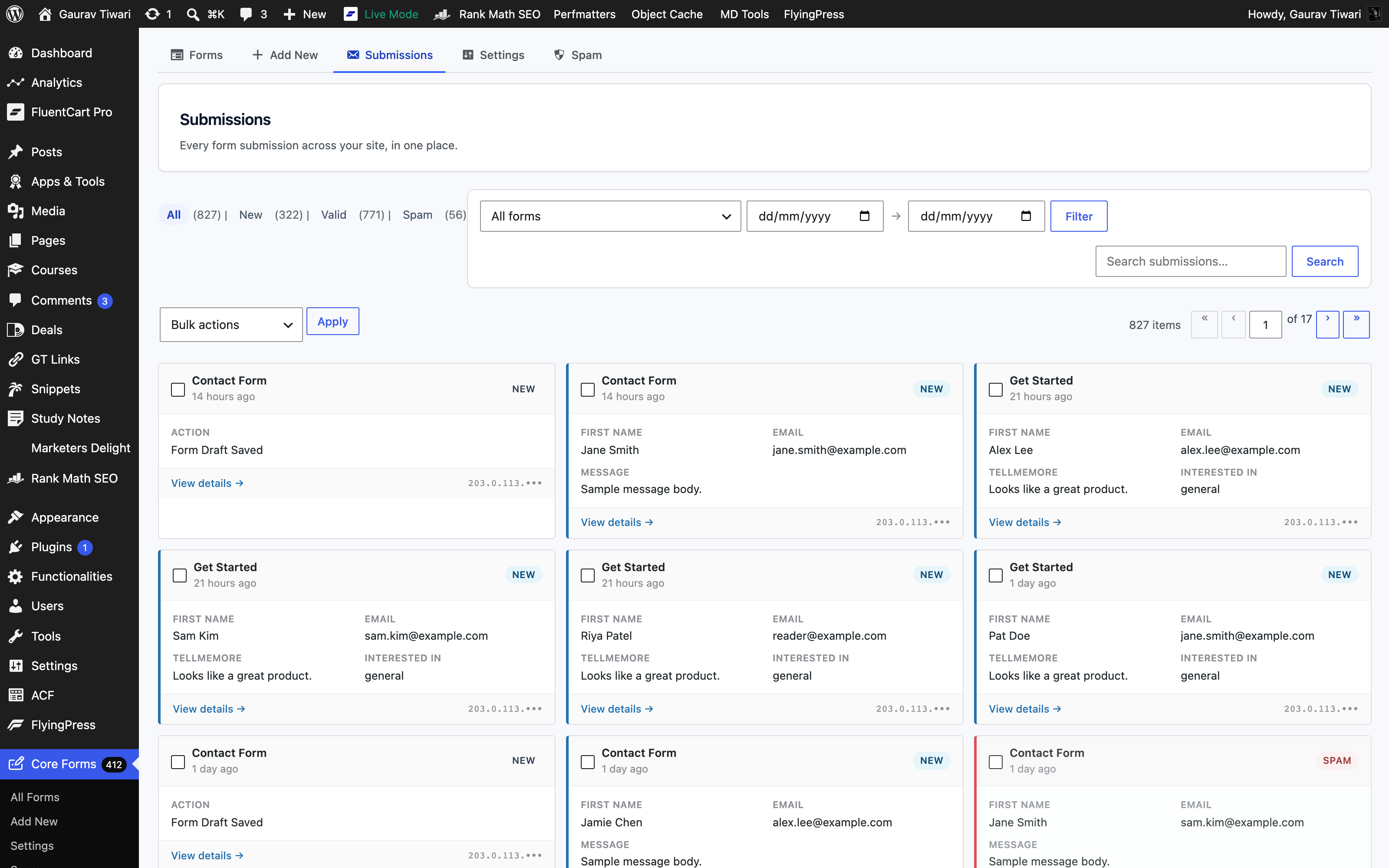Check the SPAM Contact Form submission checkbox
The height and width of the screenshot is (868, 1389).
(996, 762)
